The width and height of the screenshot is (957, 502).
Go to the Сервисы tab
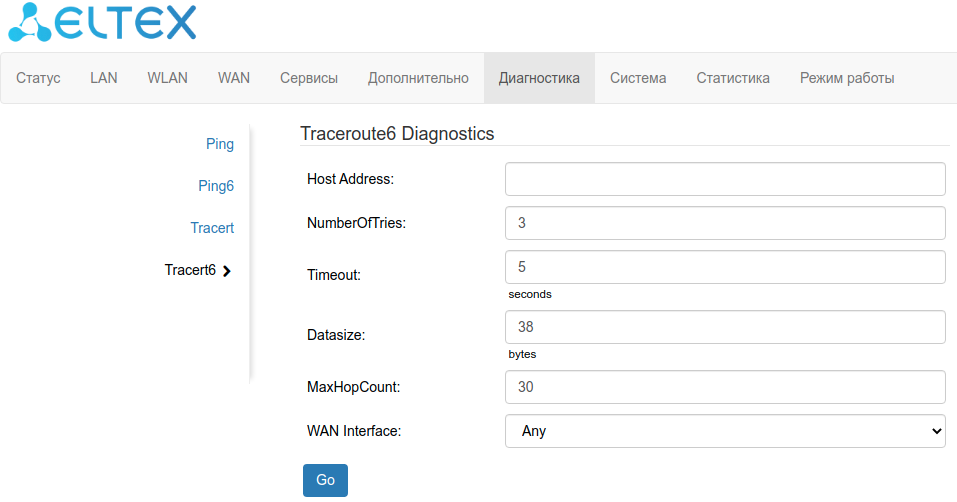point(309,78)
